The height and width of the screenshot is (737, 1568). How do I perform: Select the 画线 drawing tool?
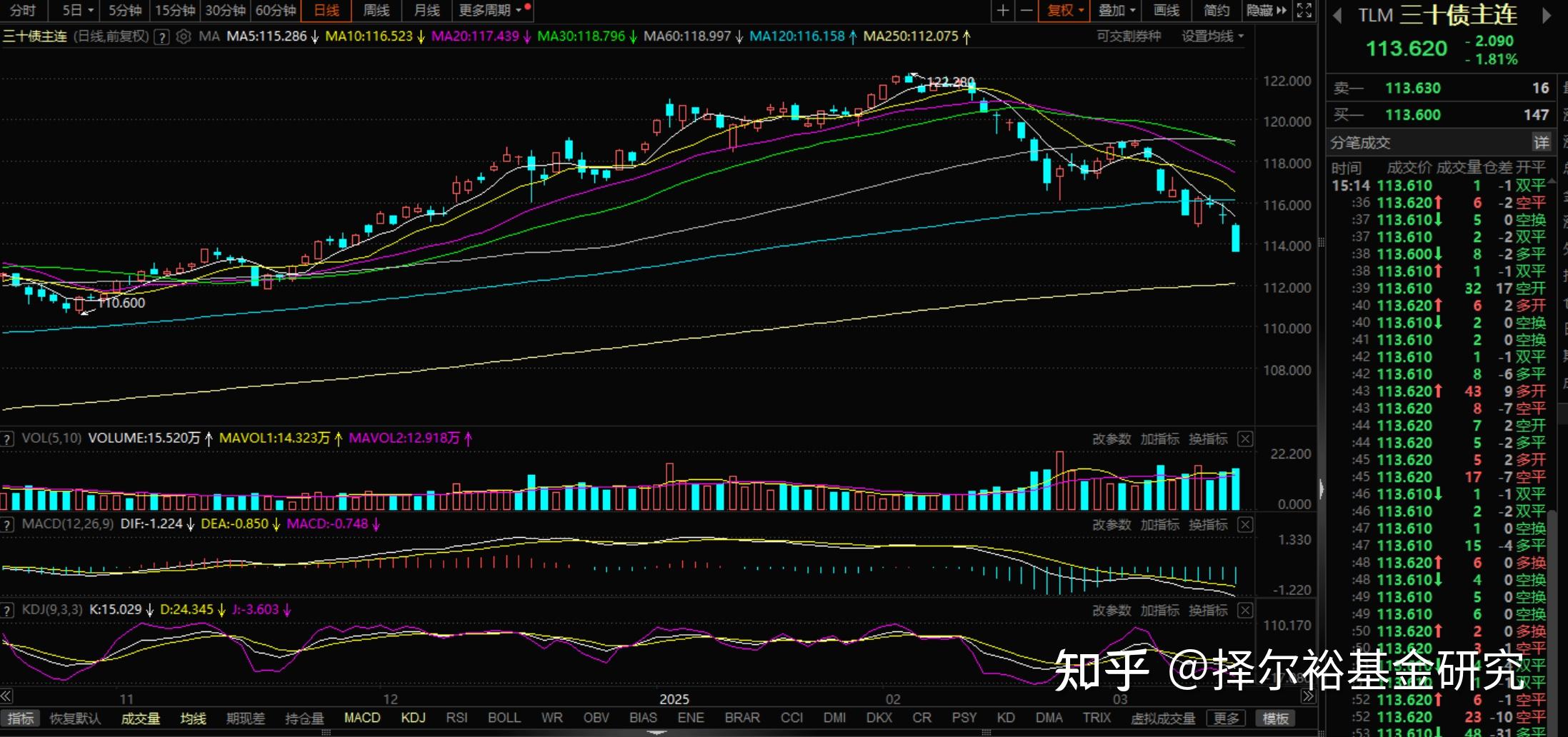tap(1166, 11)
